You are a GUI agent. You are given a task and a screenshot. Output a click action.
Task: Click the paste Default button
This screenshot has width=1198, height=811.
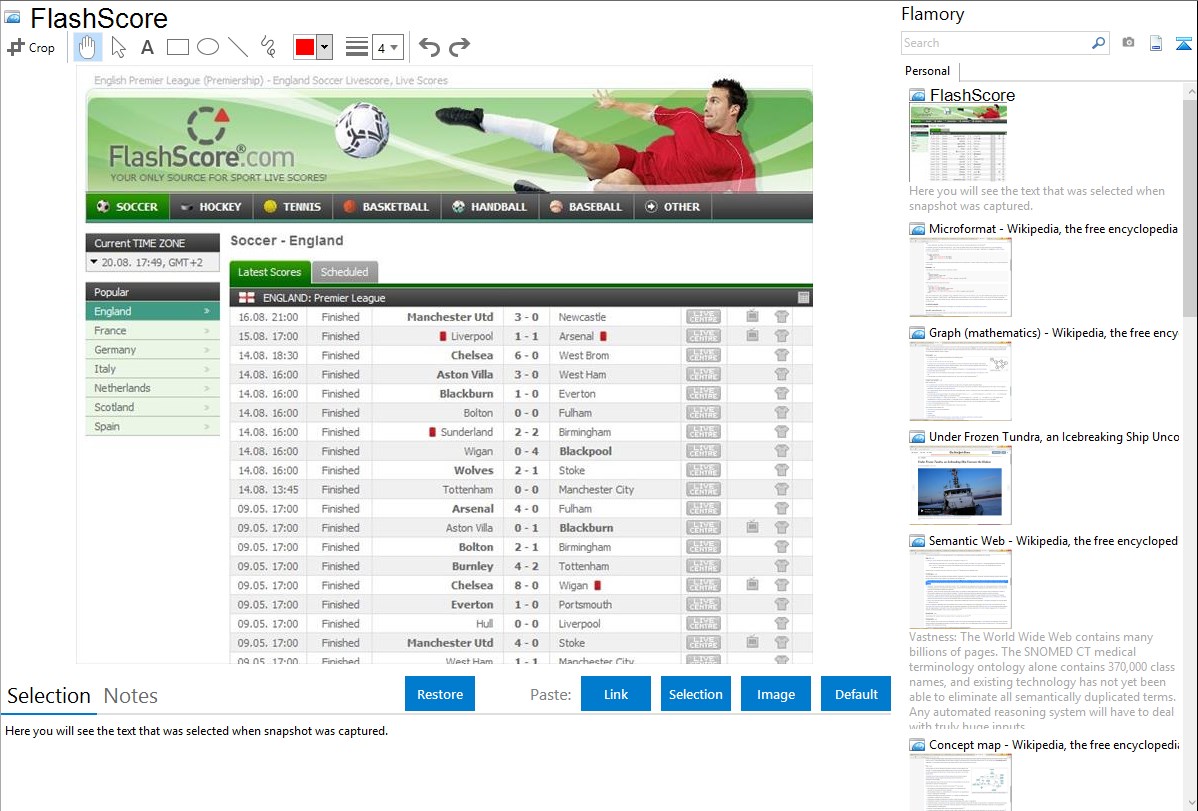click(856, 694)
